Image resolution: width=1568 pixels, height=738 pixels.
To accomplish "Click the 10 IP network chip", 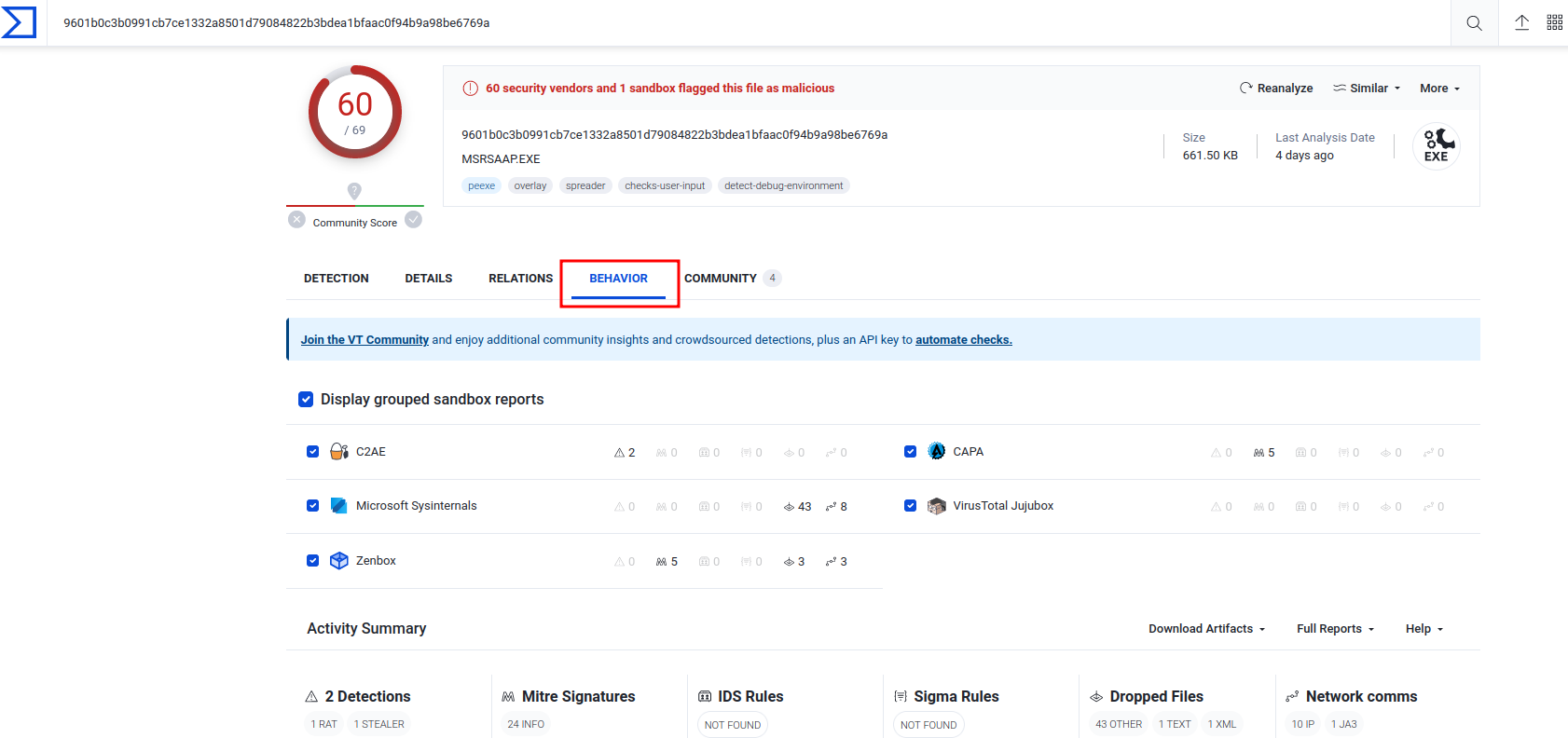I will point(1303,725).
